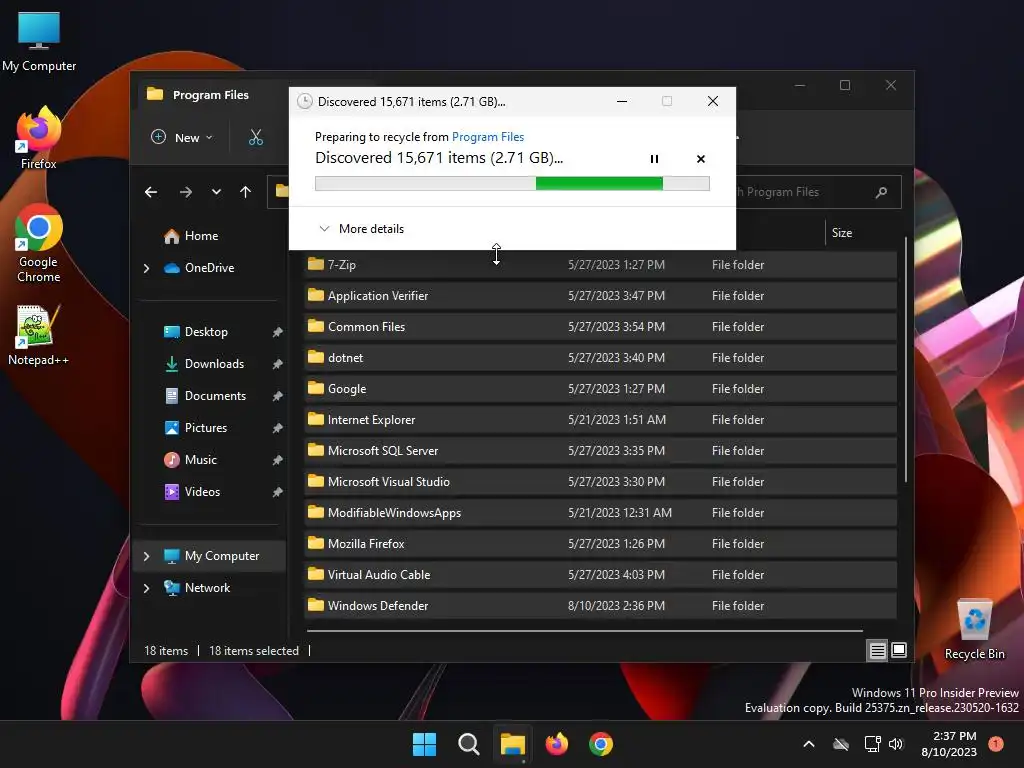1024x768 pixels.
Task: Unpin Downloads using its pin icon
Action: point(278,364)
